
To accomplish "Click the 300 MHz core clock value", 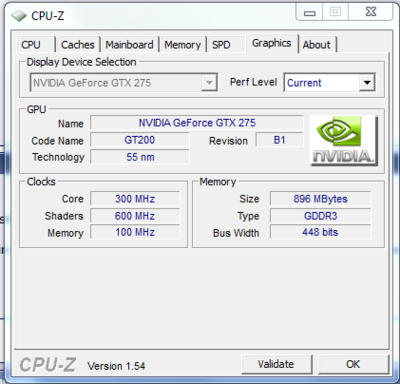I will tap(135, 199).
